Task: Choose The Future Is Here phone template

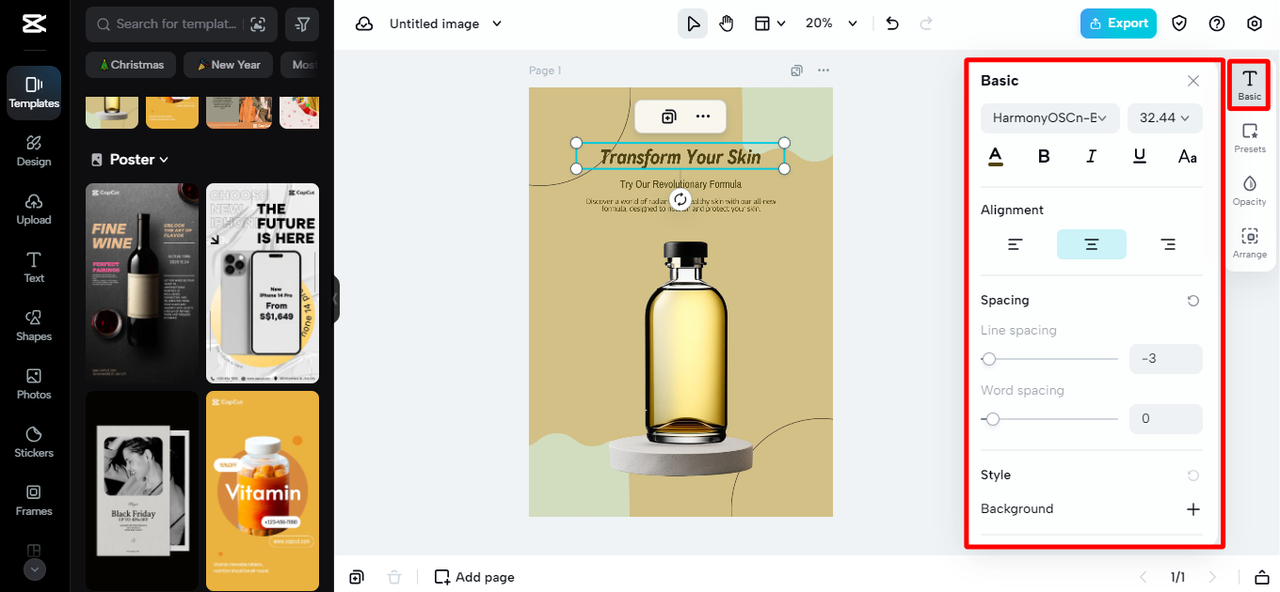Action: tap(262, 283)
